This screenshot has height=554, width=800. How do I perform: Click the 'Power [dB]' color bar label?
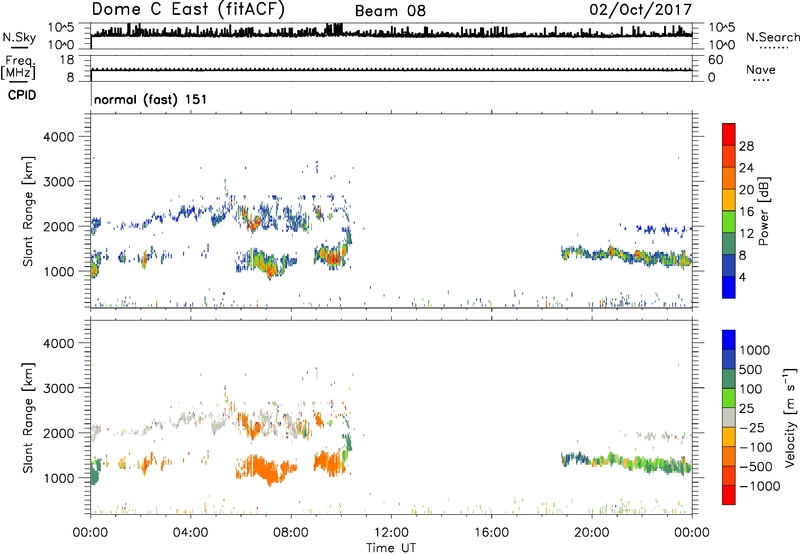763,211
